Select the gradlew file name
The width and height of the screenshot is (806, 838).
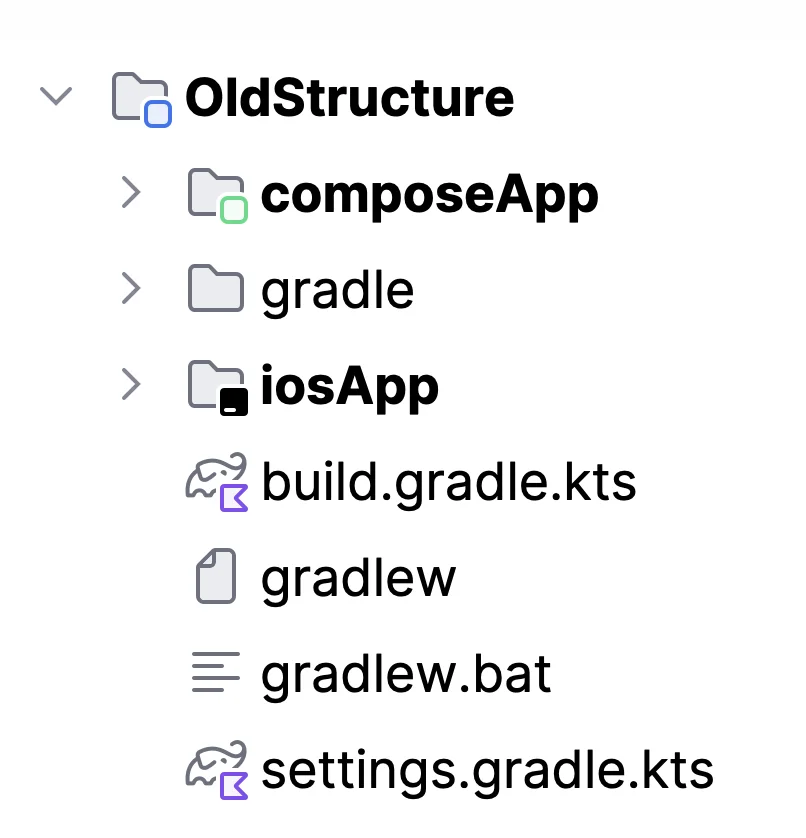click(359, 579)
